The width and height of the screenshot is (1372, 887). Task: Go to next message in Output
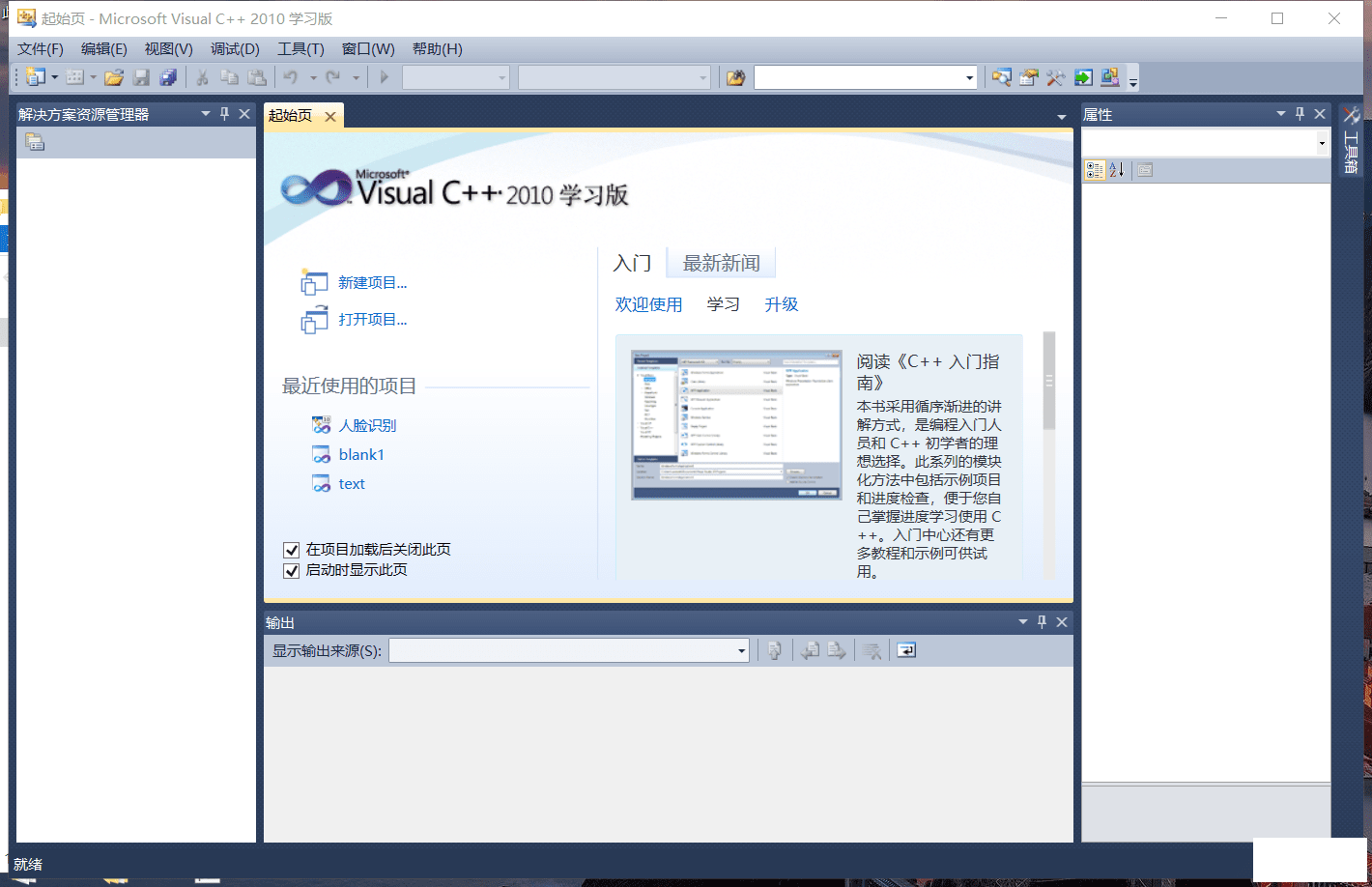pos(837,650)
